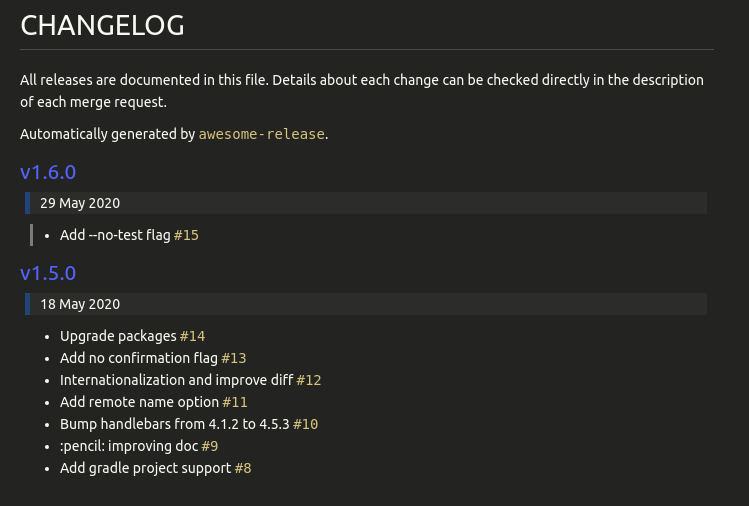The image size is (749, 506).
Task: Open the #11 link for remote name option
Action: pos(235,402)
